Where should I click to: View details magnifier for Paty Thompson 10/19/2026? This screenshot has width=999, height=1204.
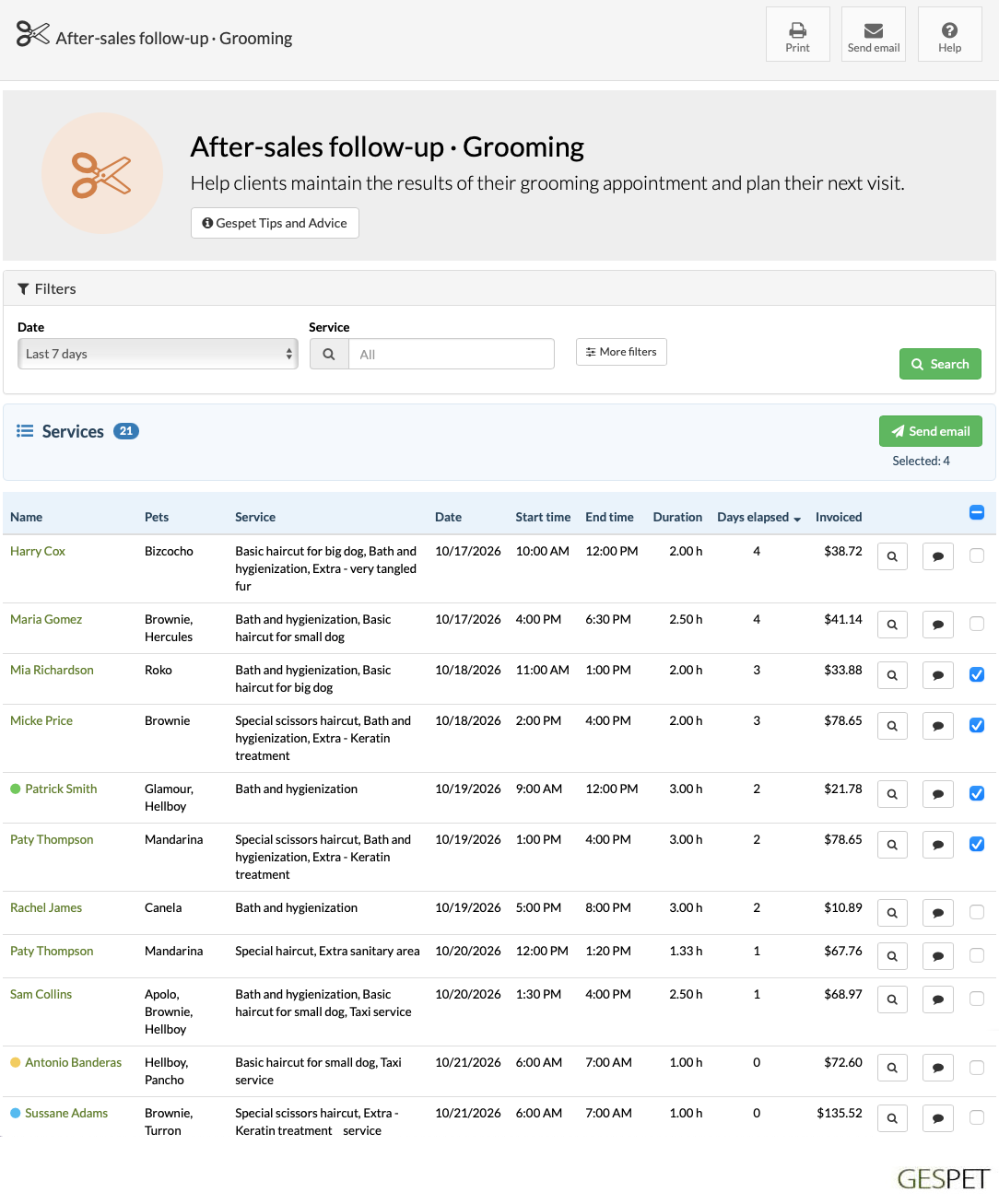point(892,845)
